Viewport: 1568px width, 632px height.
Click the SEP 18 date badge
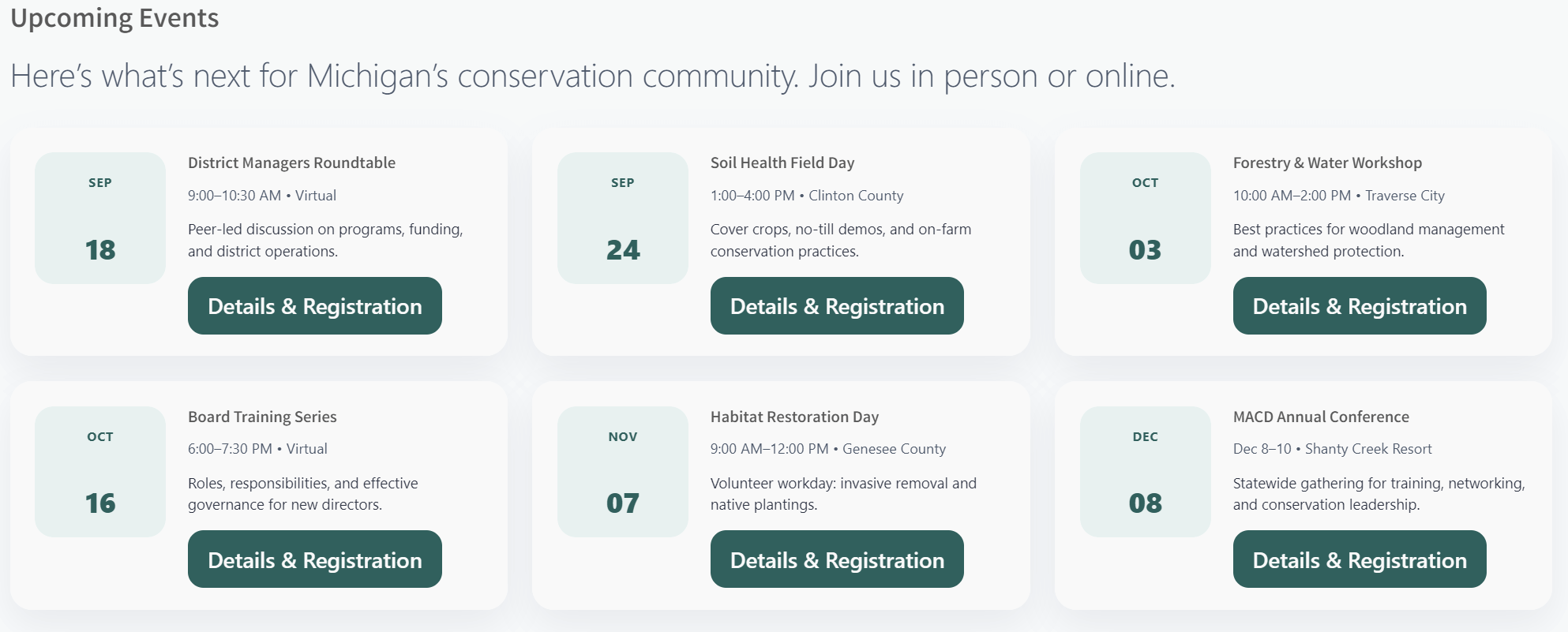click(100, 218)
